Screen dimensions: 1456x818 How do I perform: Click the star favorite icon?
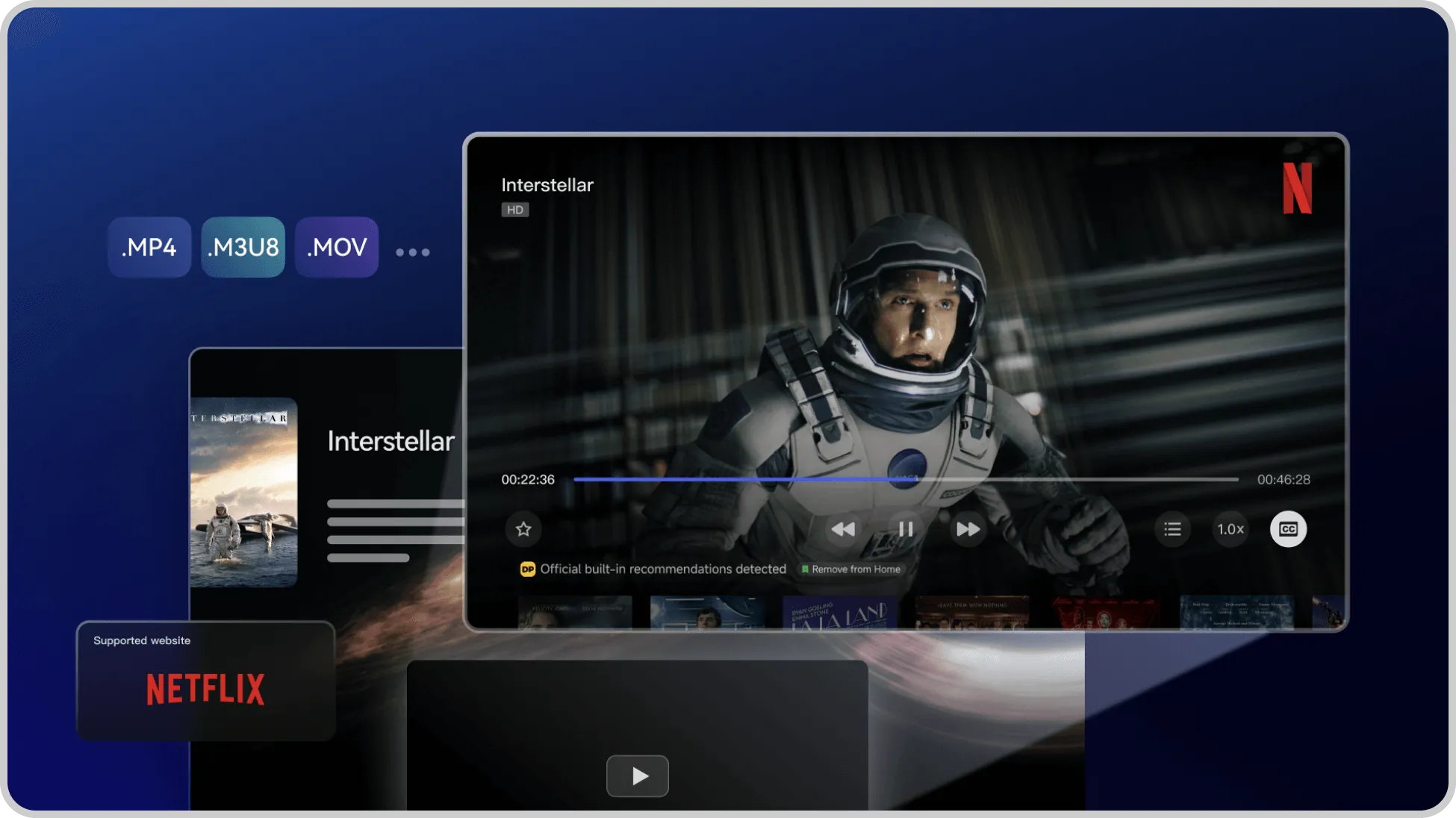(x=523, y=529)
